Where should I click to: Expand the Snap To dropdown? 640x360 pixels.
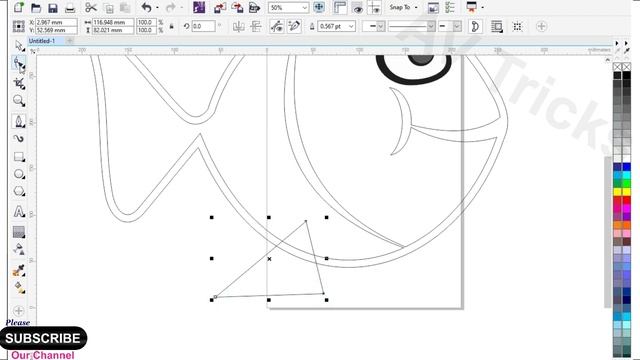coord(416,7)
